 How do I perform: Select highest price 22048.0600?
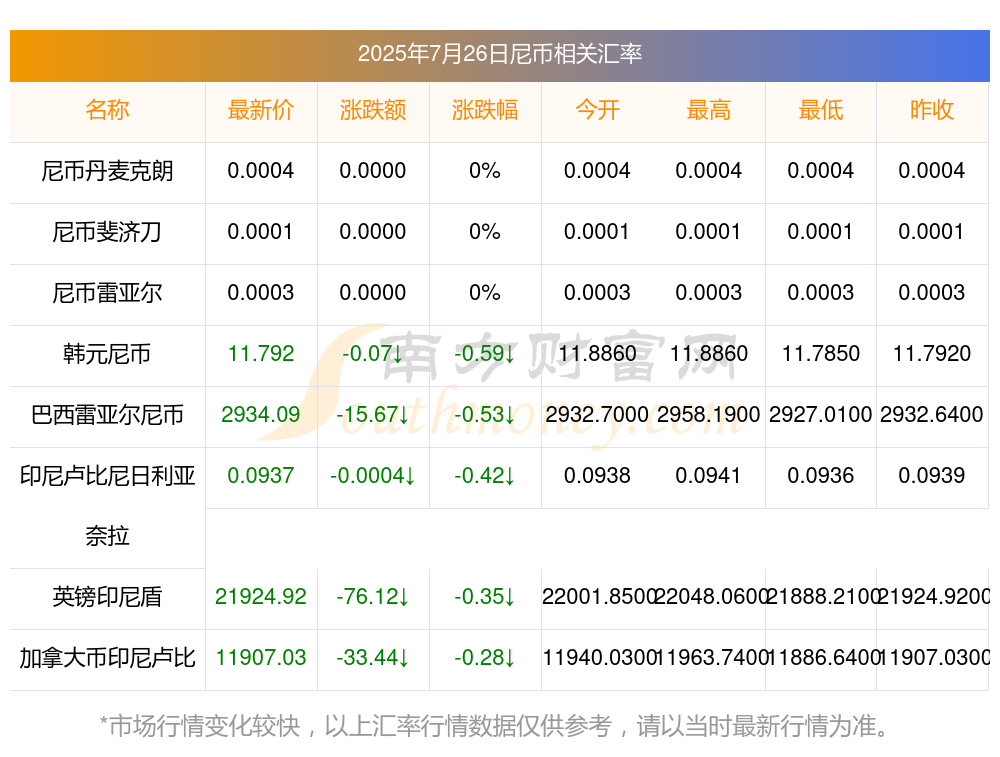710,597
